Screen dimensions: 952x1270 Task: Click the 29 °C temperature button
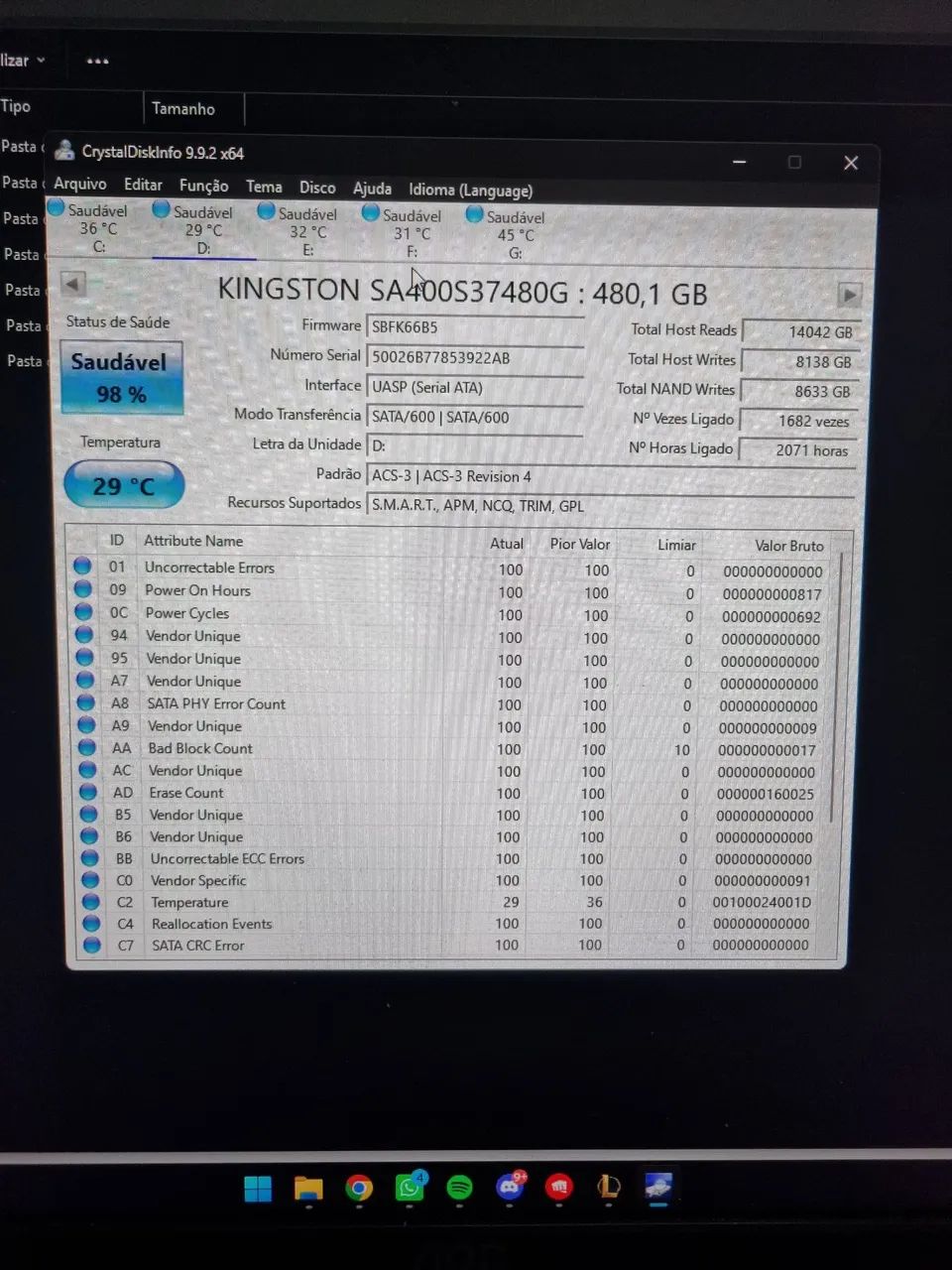click(x=124, y=485)
